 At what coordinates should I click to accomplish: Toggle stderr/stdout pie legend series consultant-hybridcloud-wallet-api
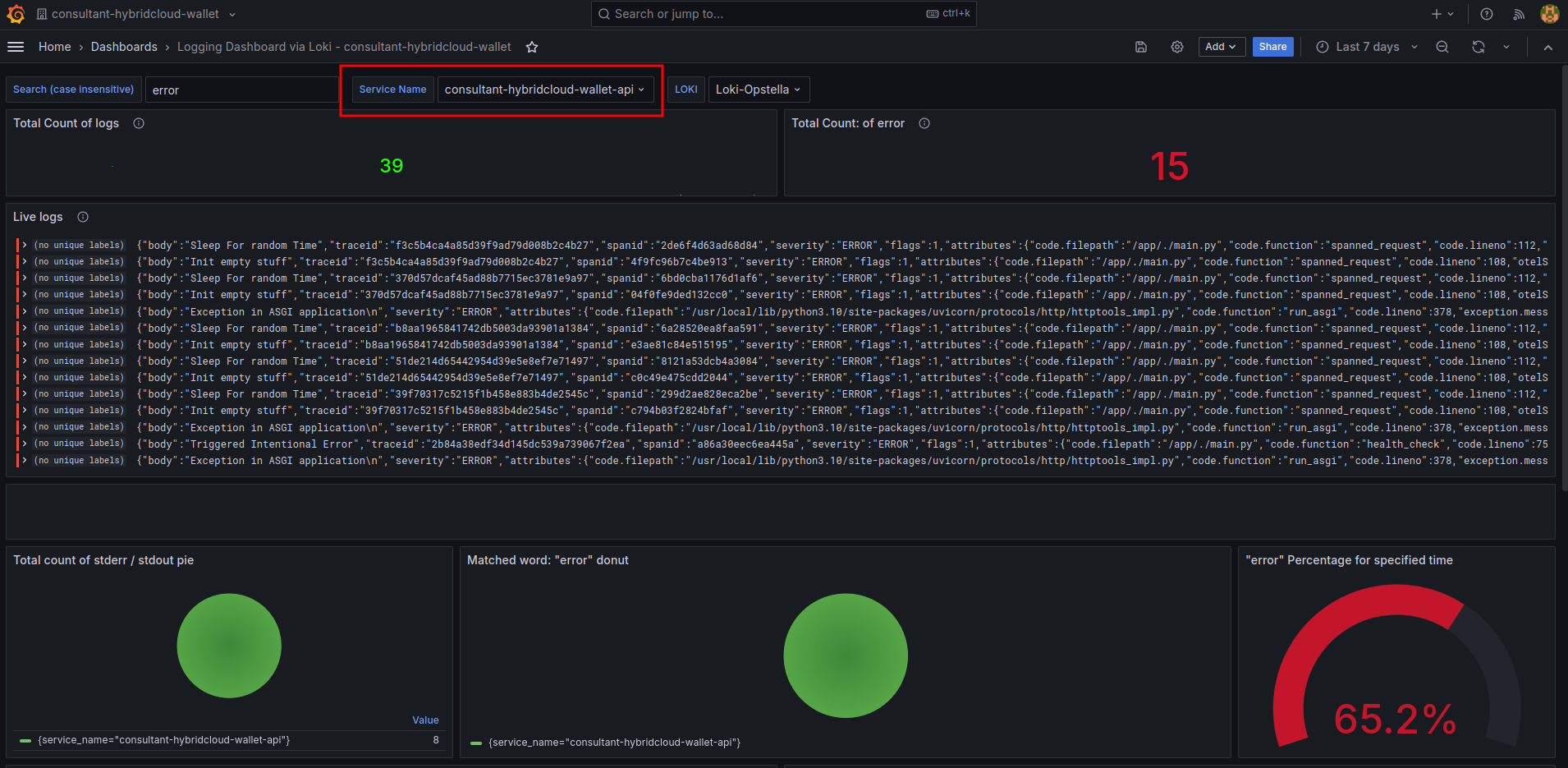point(163,740)
